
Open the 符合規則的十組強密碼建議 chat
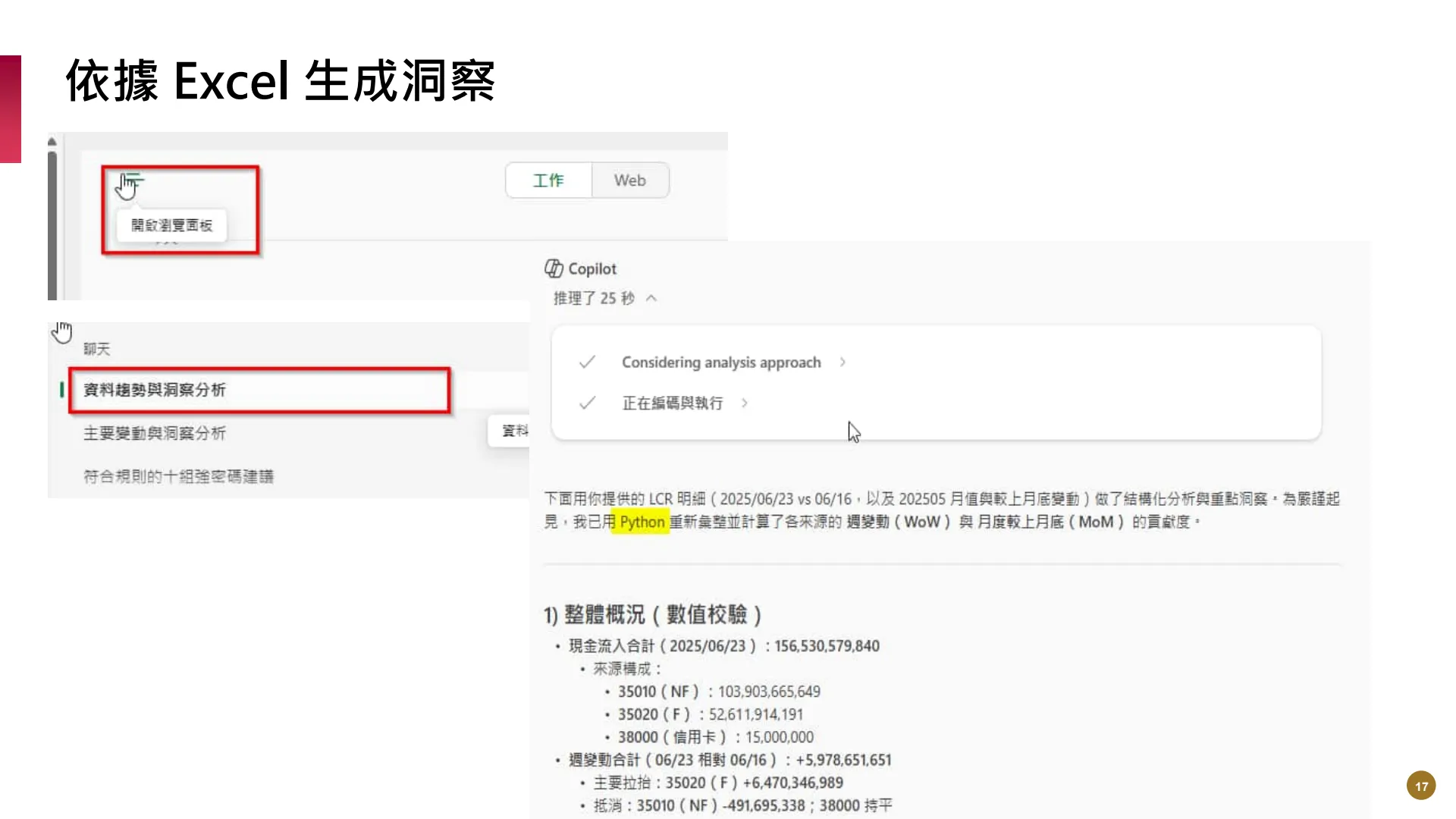click(x=179, y=476)
